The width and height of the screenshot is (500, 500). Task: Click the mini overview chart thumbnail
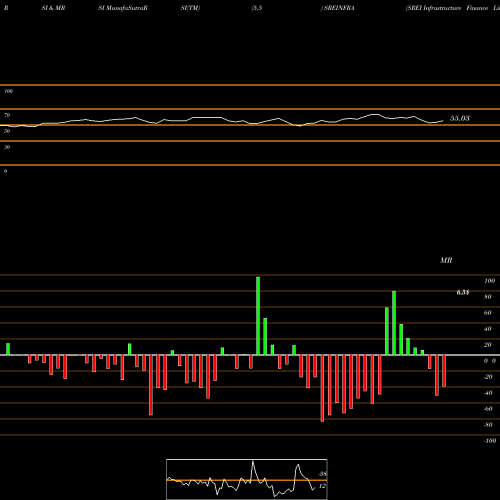(247, 479)
